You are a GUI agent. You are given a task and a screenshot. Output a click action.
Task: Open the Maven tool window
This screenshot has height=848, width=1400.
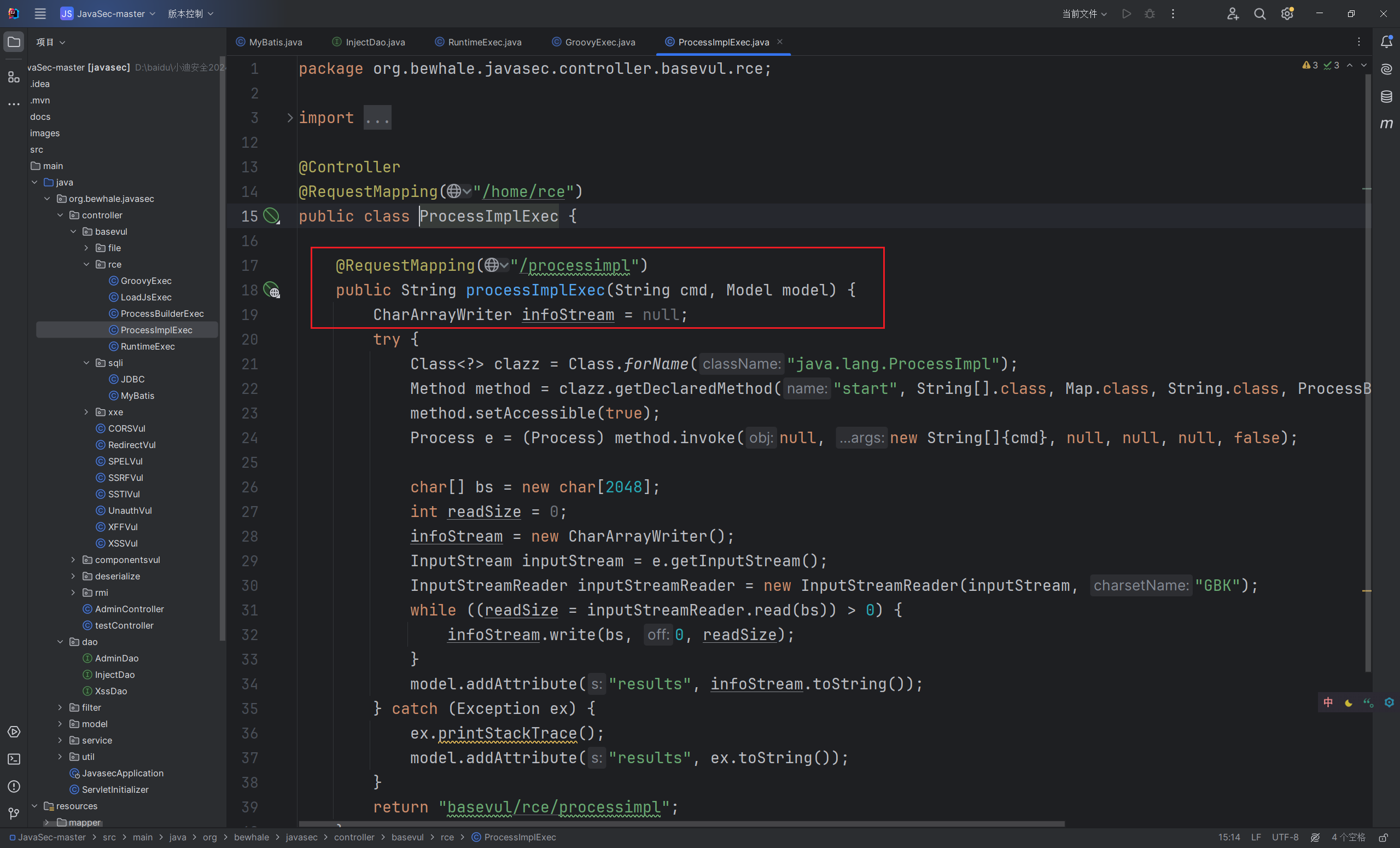point(1386,123)
